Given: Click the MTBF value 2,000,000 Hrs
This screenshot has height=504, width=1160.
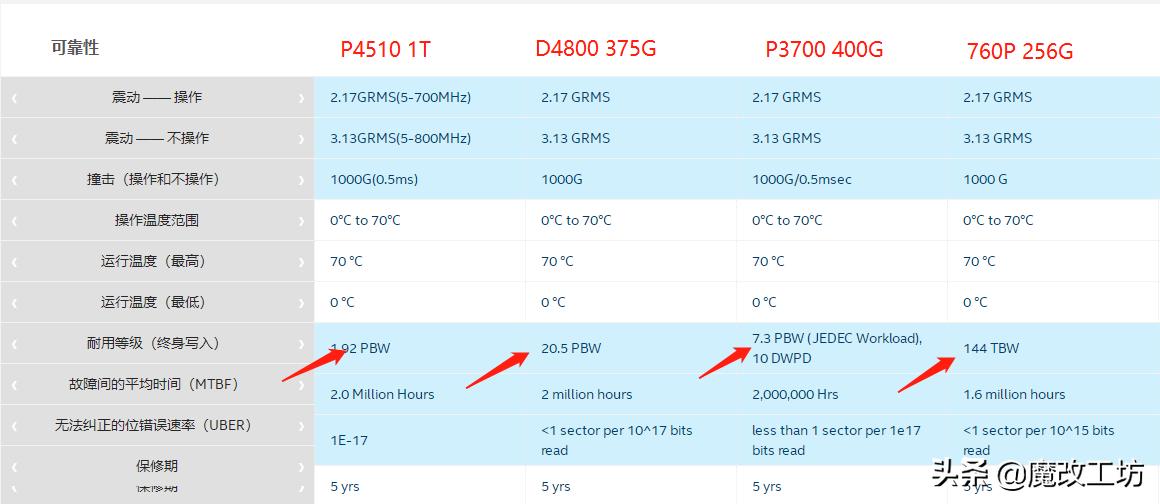Looking at the screenshot, I should click(795, 394).
